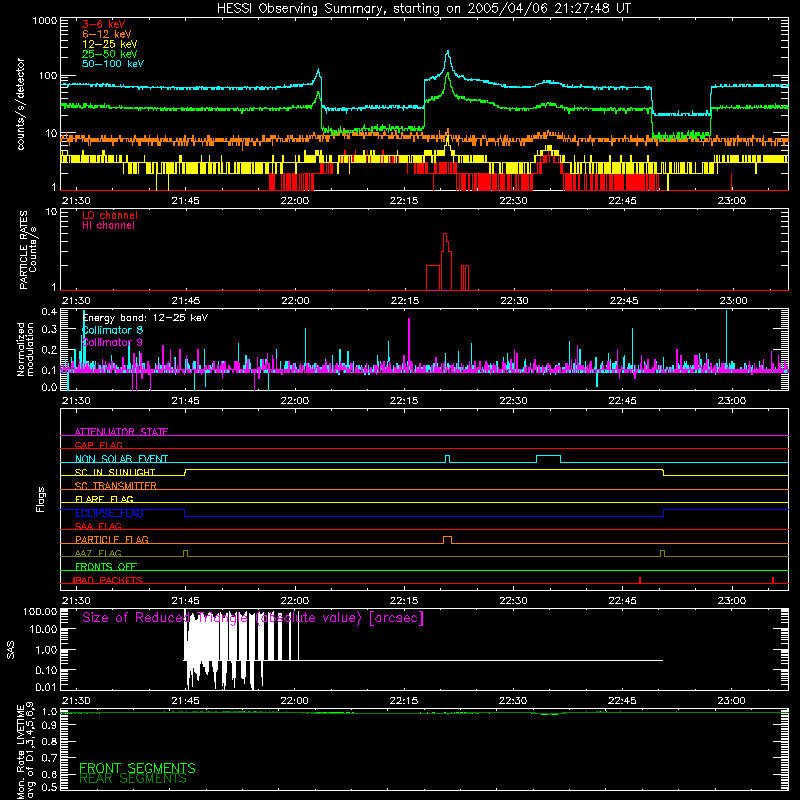Select the cyan 50-100 keV legend entry
Screen dimensions: 800x800
(113, 64)
